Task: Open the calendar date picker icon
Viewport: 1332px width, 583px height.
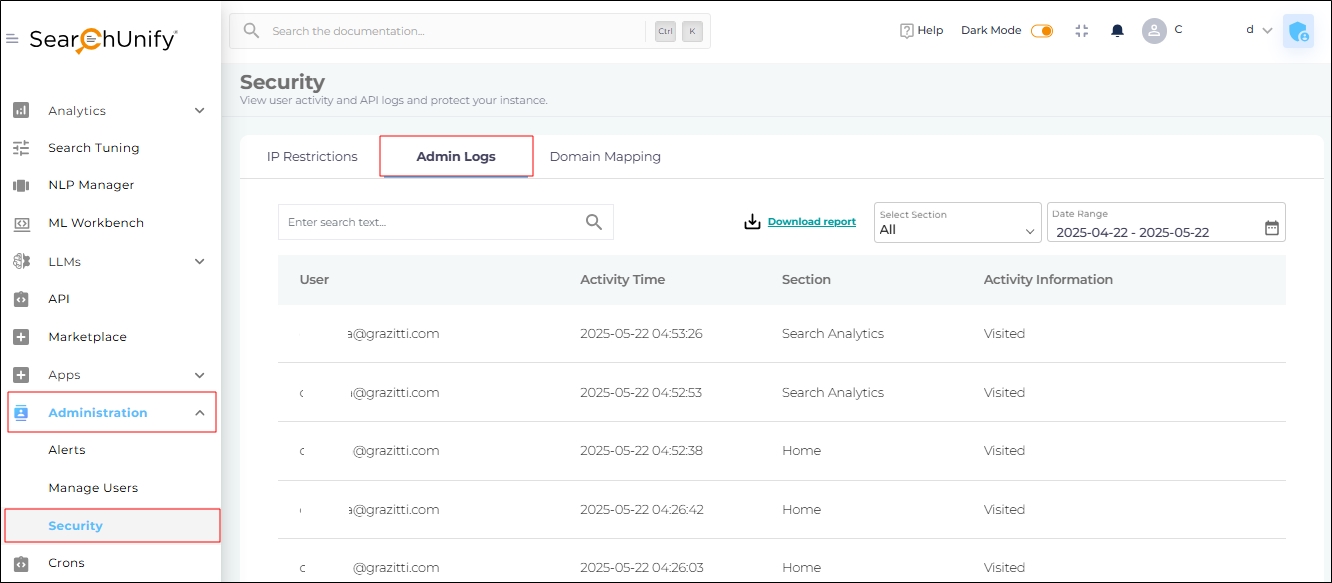Action: tap(1271, 228)
